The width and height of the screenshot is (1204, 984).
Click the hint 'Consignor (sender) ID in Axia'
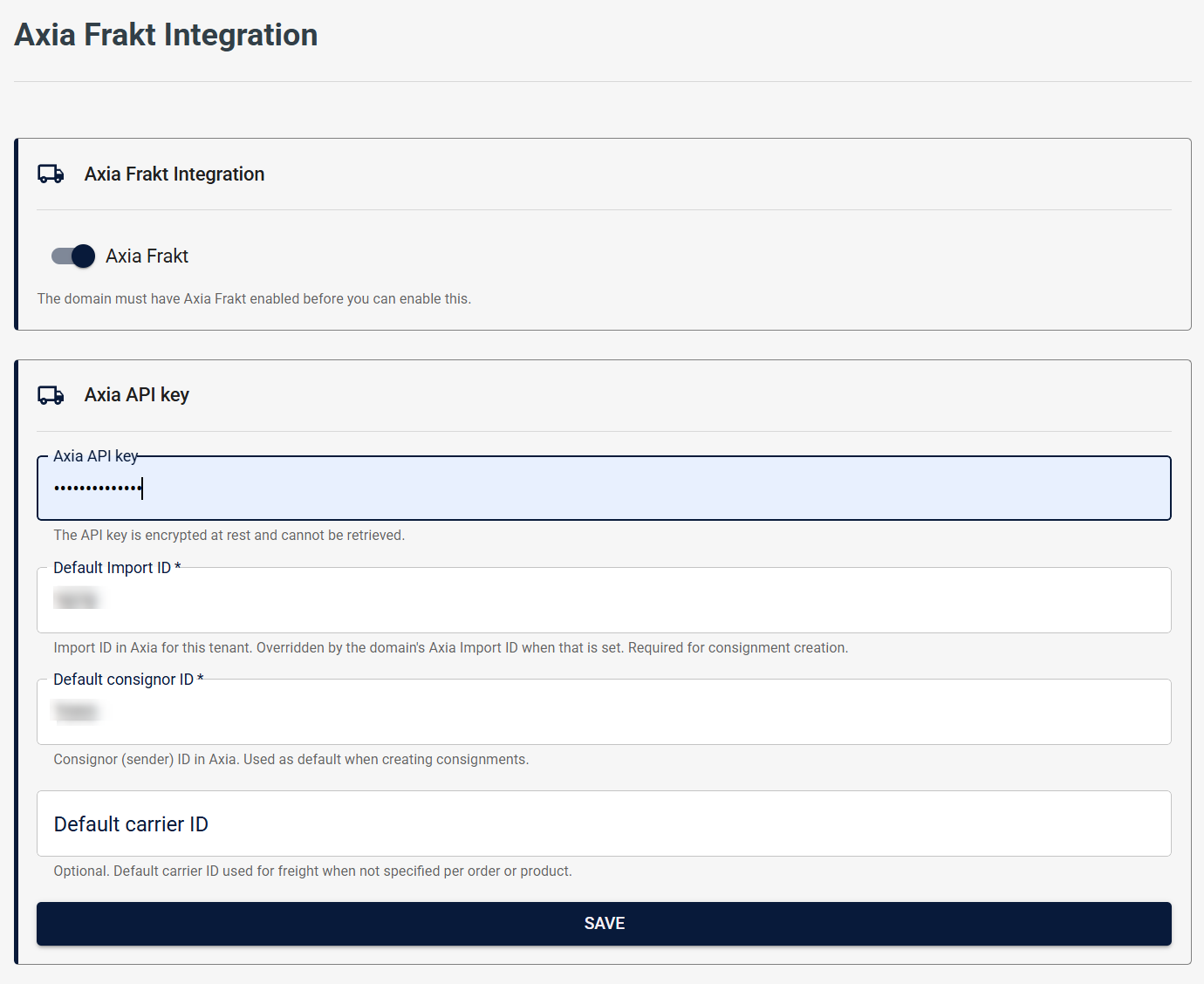[x=145, y=759]
